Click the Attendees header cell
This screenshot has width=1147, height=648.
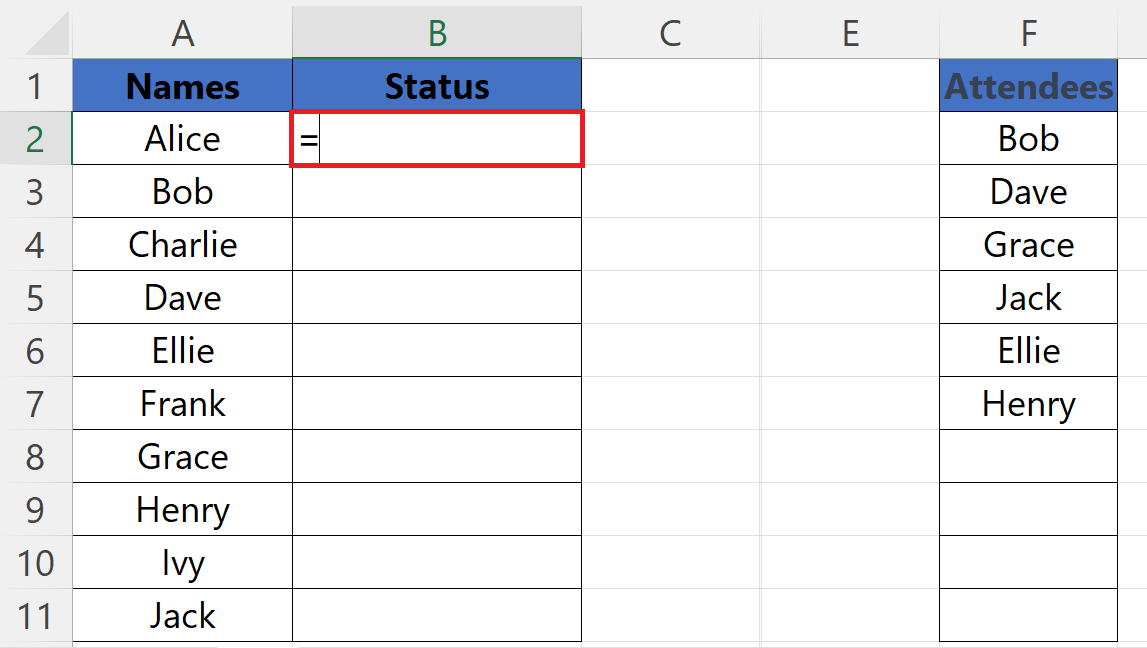1028,86
